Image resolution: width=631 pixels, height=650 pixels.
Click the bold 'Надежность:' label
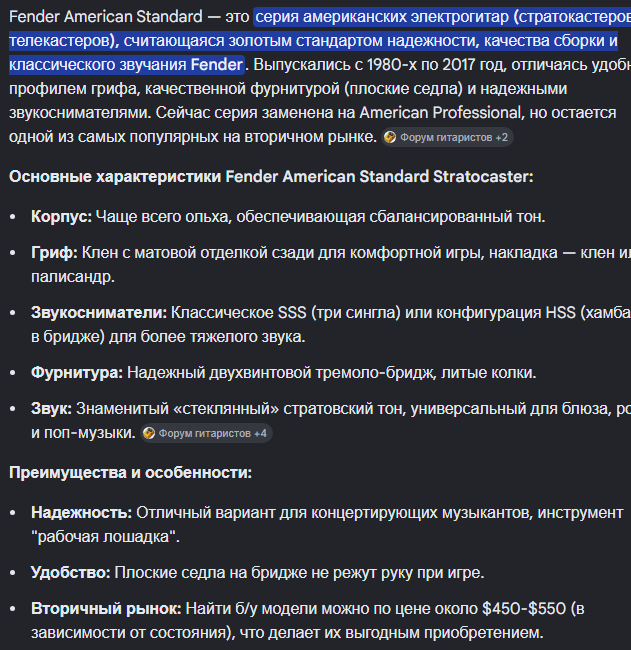(82, 513)
